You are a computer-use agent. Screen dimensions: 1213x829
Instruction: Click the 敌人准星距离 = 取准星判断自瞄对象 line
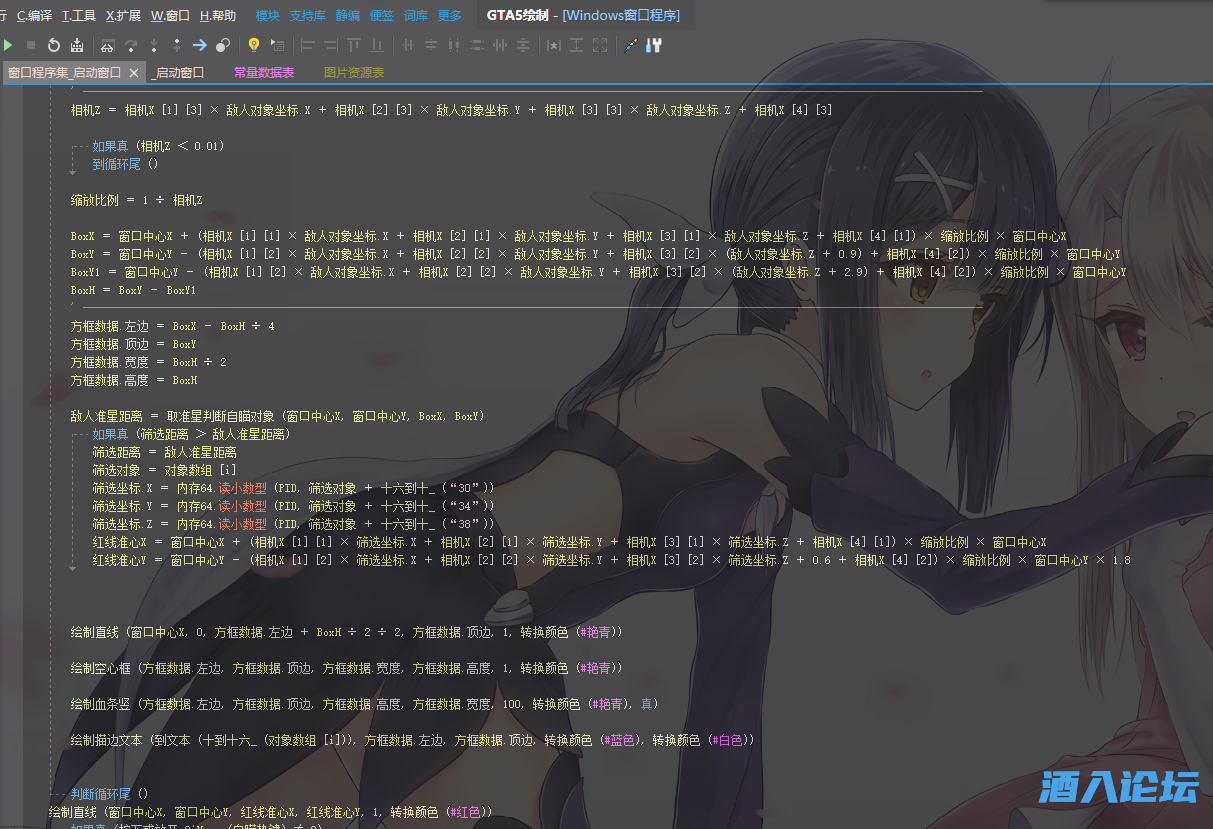277,416
